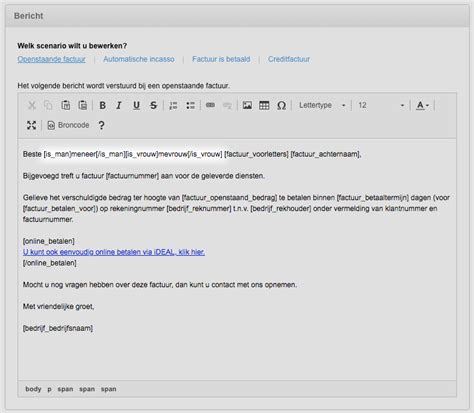Toggle Italic formatting
Image resolution: width=474 pixels, height=413 pixels.
coord(119,106)
